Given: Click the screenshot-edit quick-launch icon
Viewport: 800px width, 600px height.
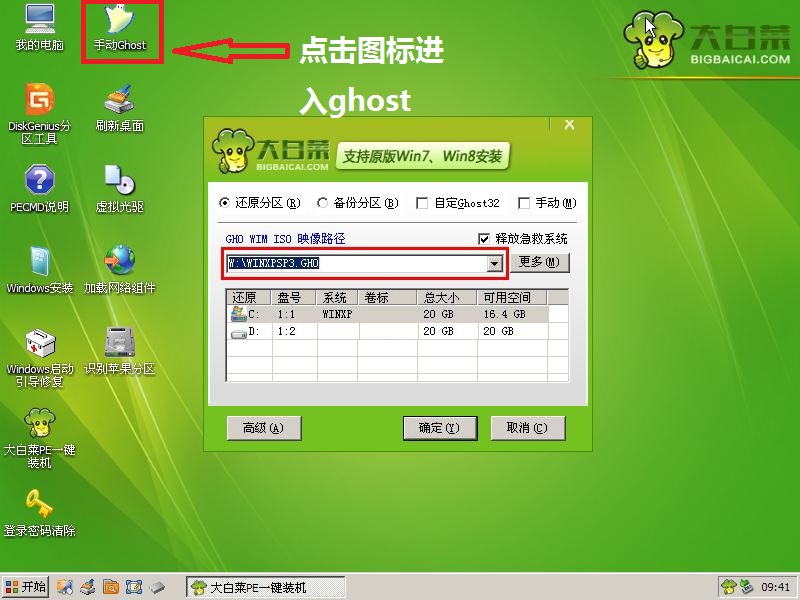Looking at the screenshot, I should [134, 587].
